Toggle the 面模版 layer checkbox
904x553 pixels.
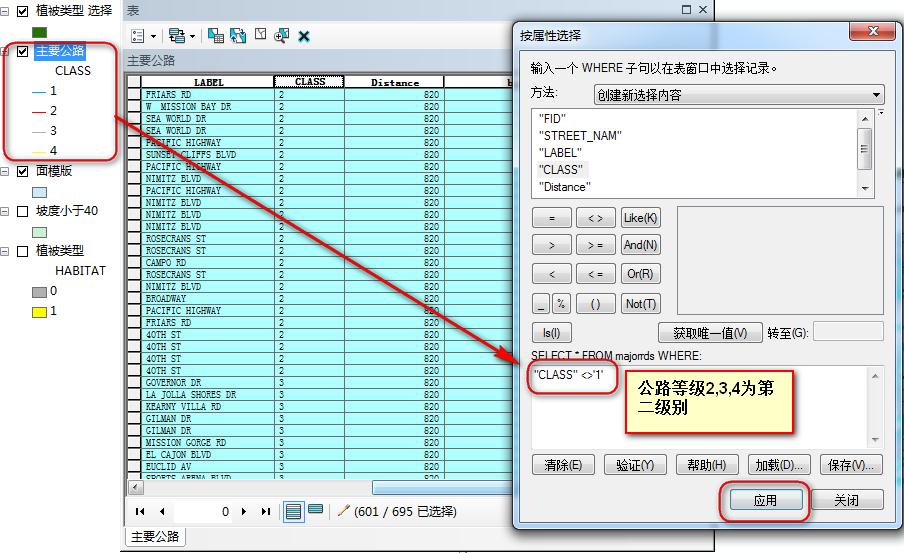click(22, 171)
